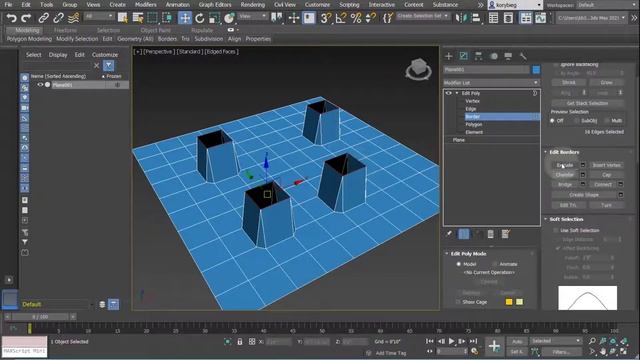Image resolution: width=640 pixels, height=360 pixels.
Task: Open the user account dropdown
Action: click(x=516, y=5)
